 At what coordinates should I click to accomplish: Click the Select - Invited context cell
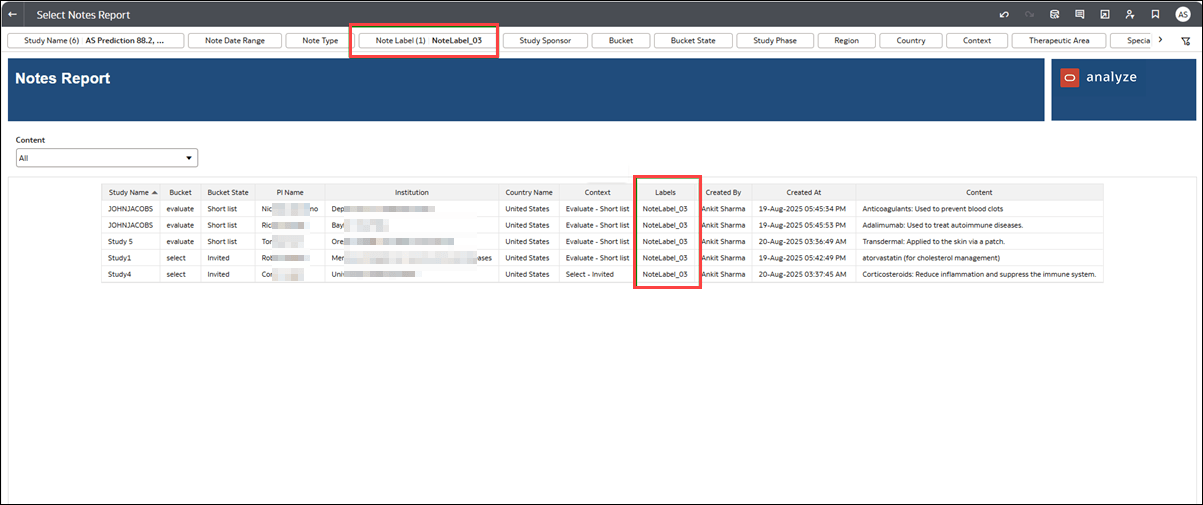pos(597,274)
